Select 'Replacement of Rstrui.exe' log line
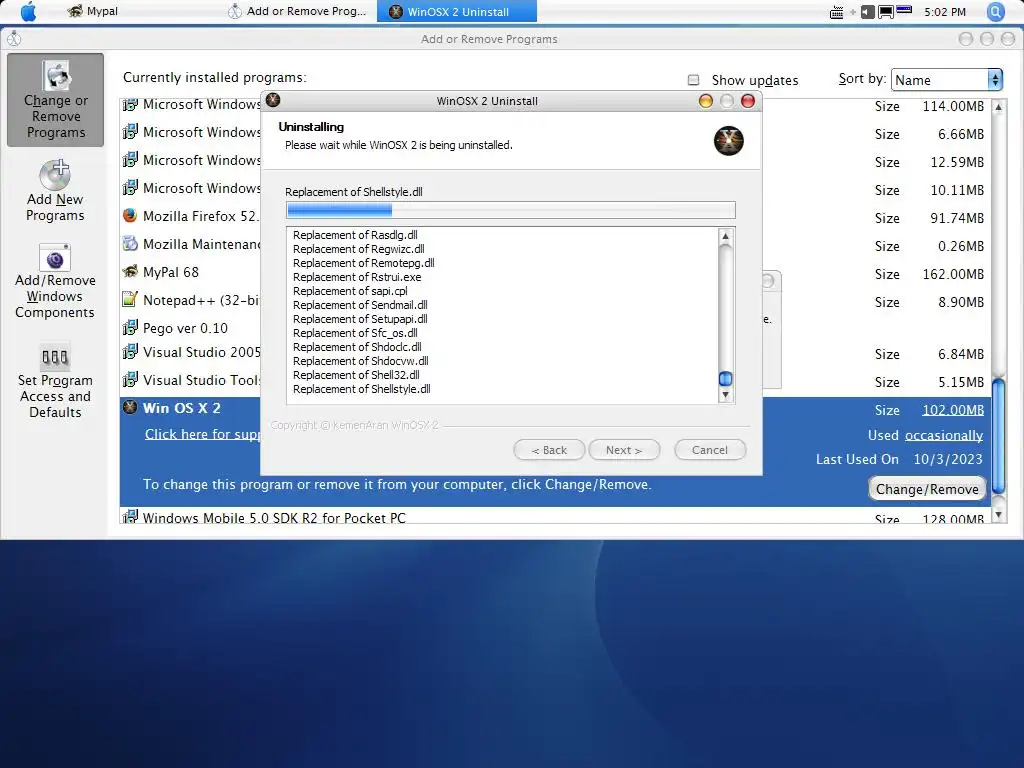 357,277
